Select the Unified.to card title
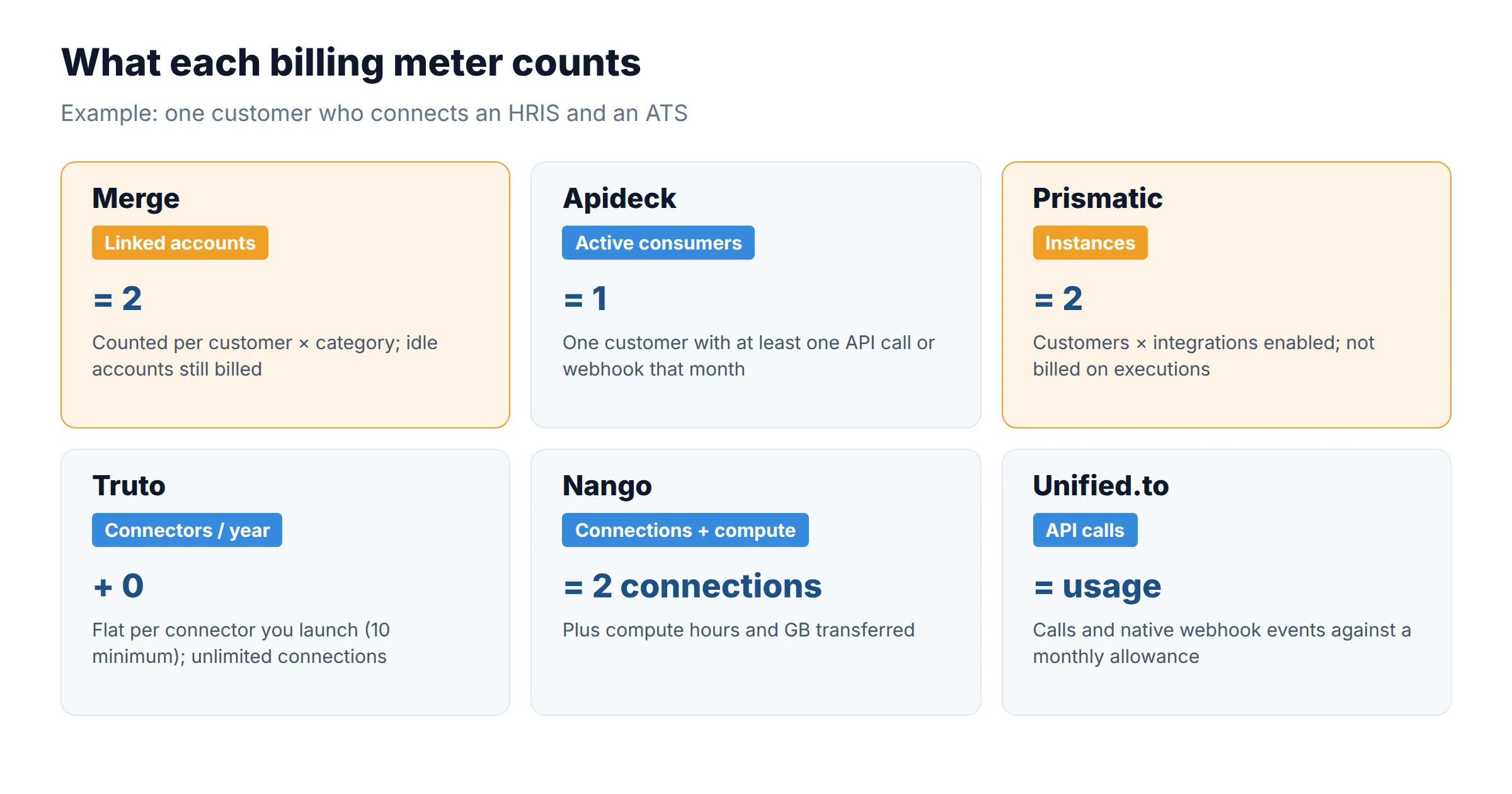 (1101, 486)
